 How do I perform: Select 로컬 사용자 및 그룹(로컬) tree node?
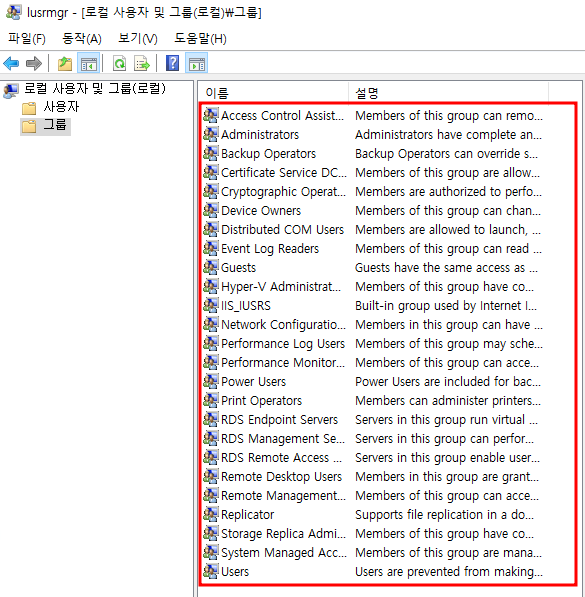pyautogui.click(x=95, y=89)
